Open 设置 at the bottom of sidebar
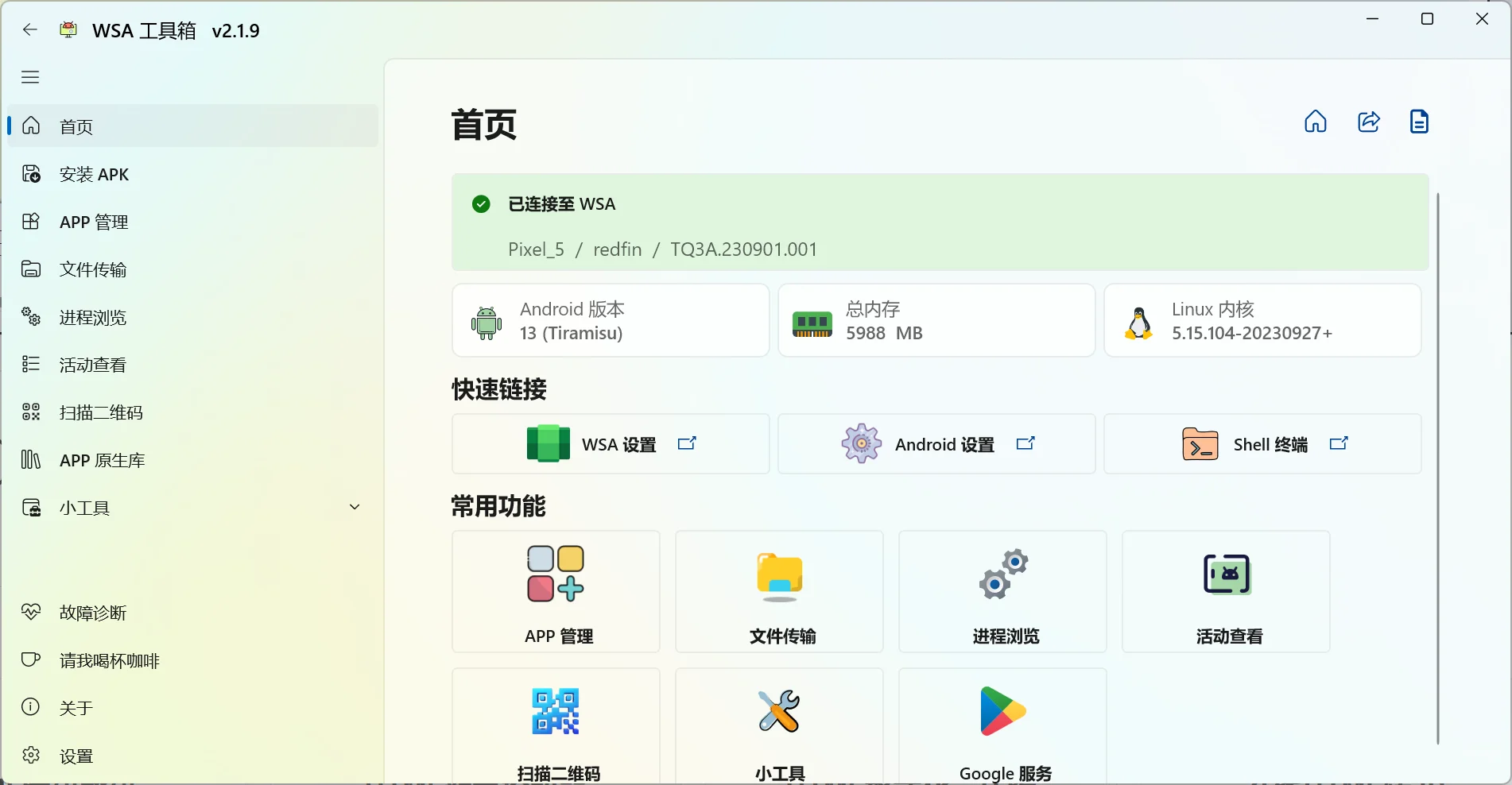This screenshot has height=785, width=1512. (x=77, y=756)
